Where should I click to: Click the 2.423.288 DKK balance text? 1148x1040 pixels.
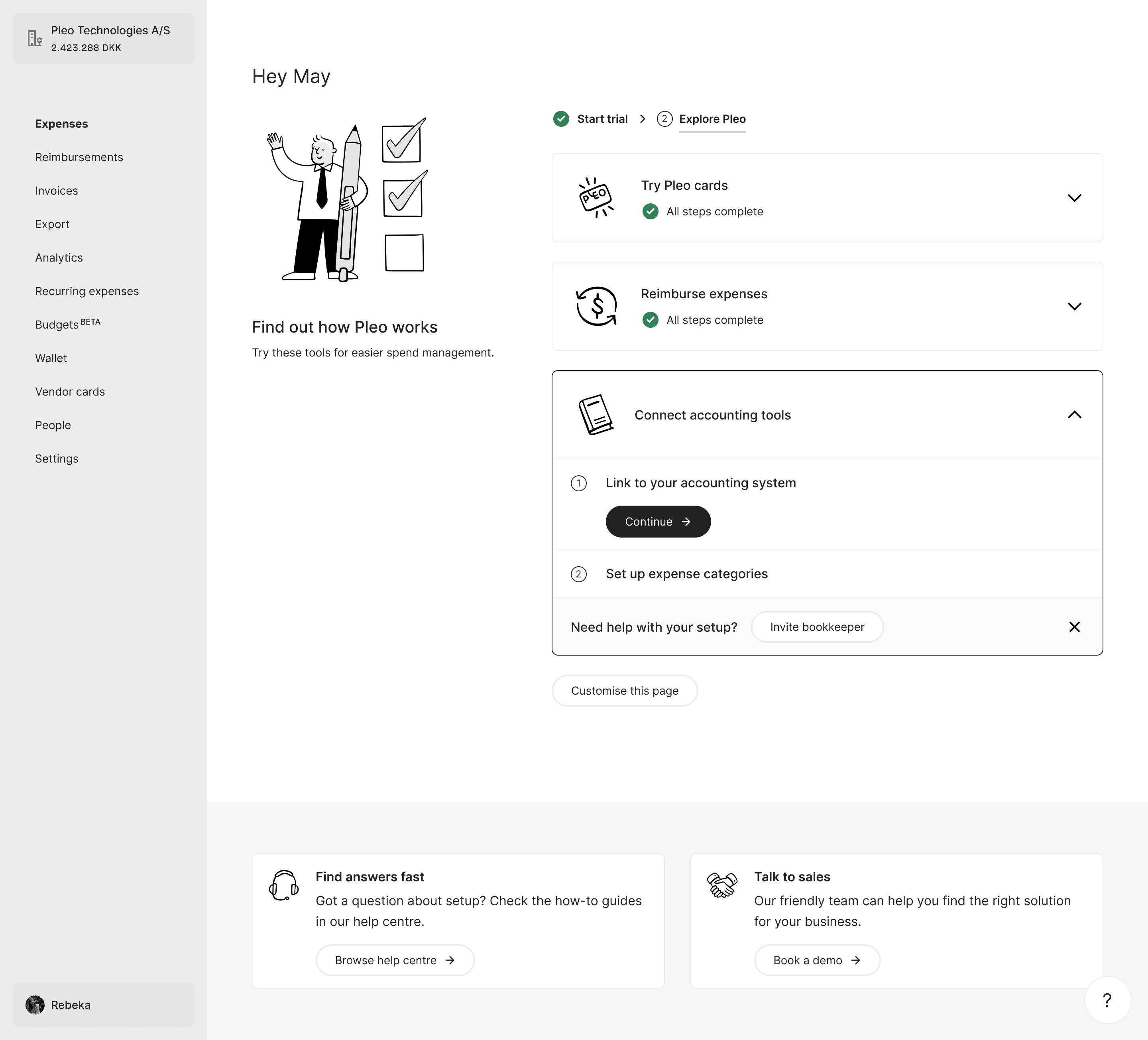pyautogui.click(x=86, y=48)
